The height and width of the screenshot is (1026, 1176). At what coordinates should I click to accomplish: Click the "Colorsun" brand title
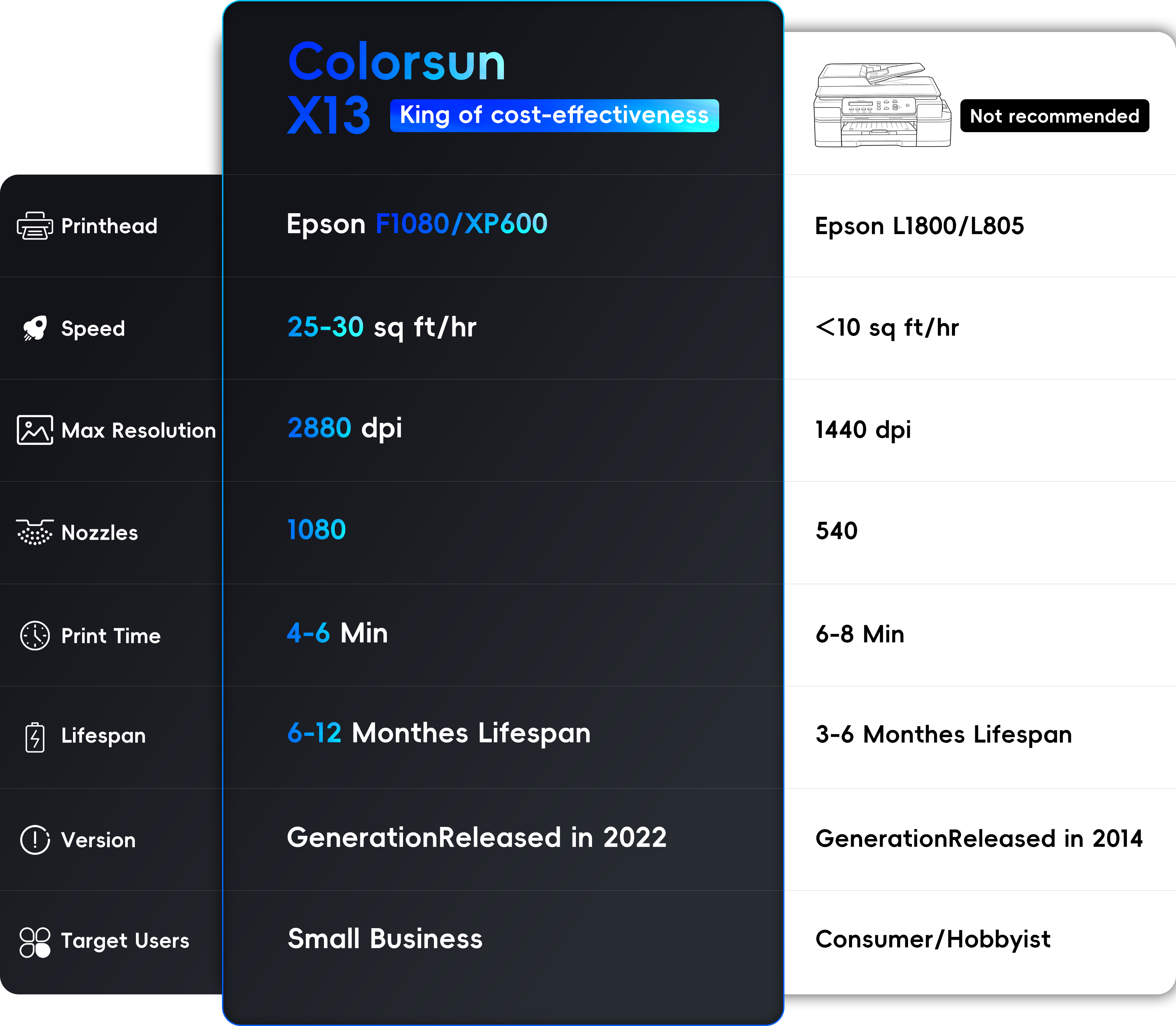[396, 61]
